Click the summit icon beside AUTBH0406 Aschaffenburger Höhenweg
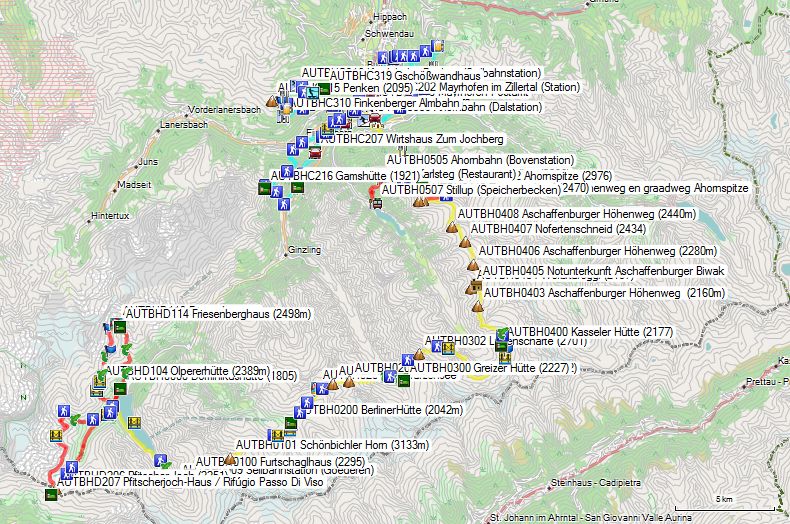Image resolution: width=790 pixels, height=524 pixels. point(472,266)
